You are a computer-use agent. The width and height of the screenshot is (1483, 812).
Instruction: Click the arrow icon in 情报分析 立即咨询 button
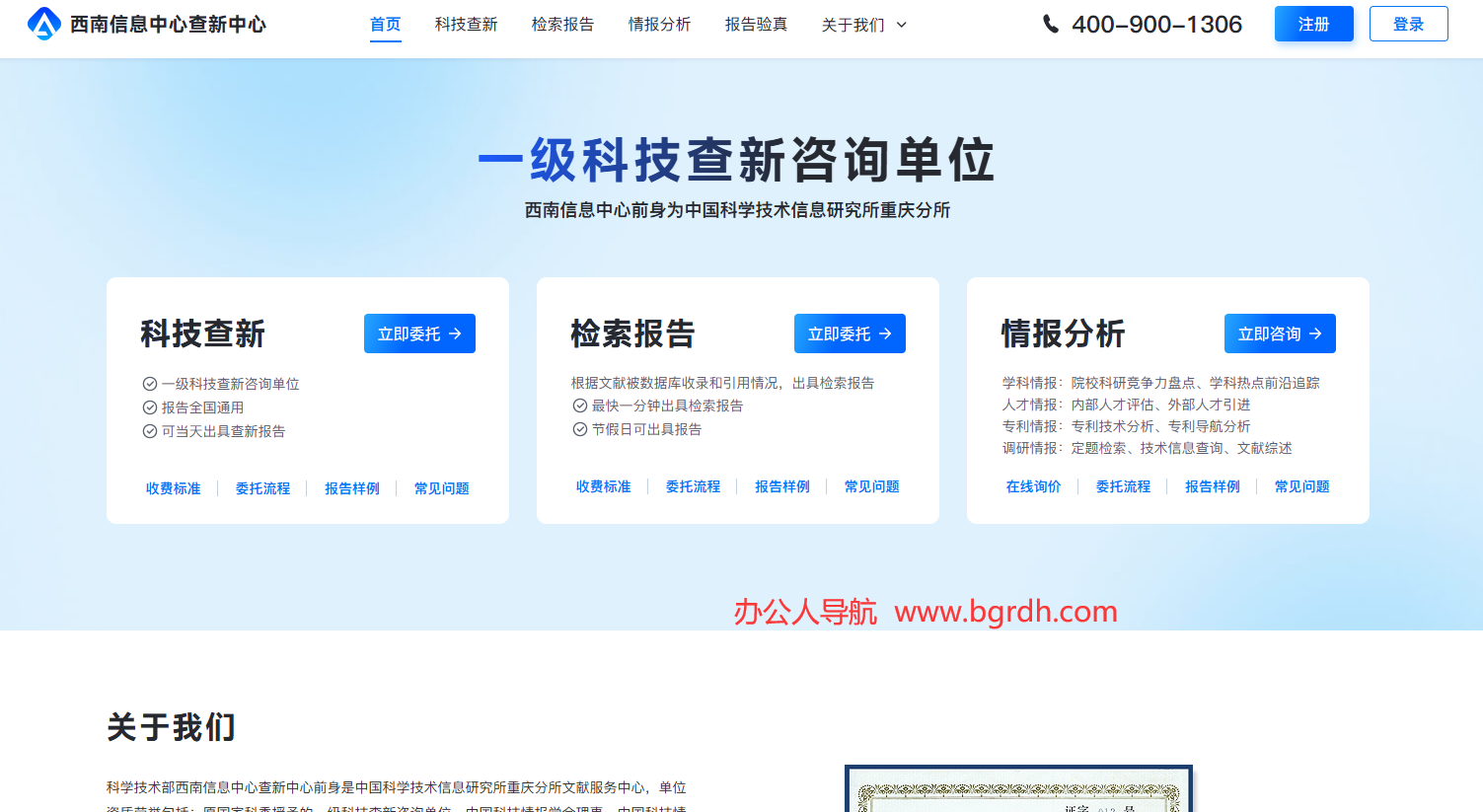tap(1315, 333)
